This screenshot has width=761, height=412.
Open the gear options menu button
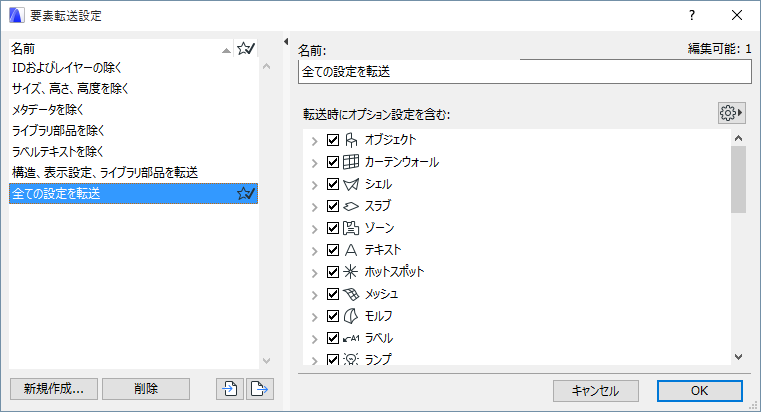(731, 113)
